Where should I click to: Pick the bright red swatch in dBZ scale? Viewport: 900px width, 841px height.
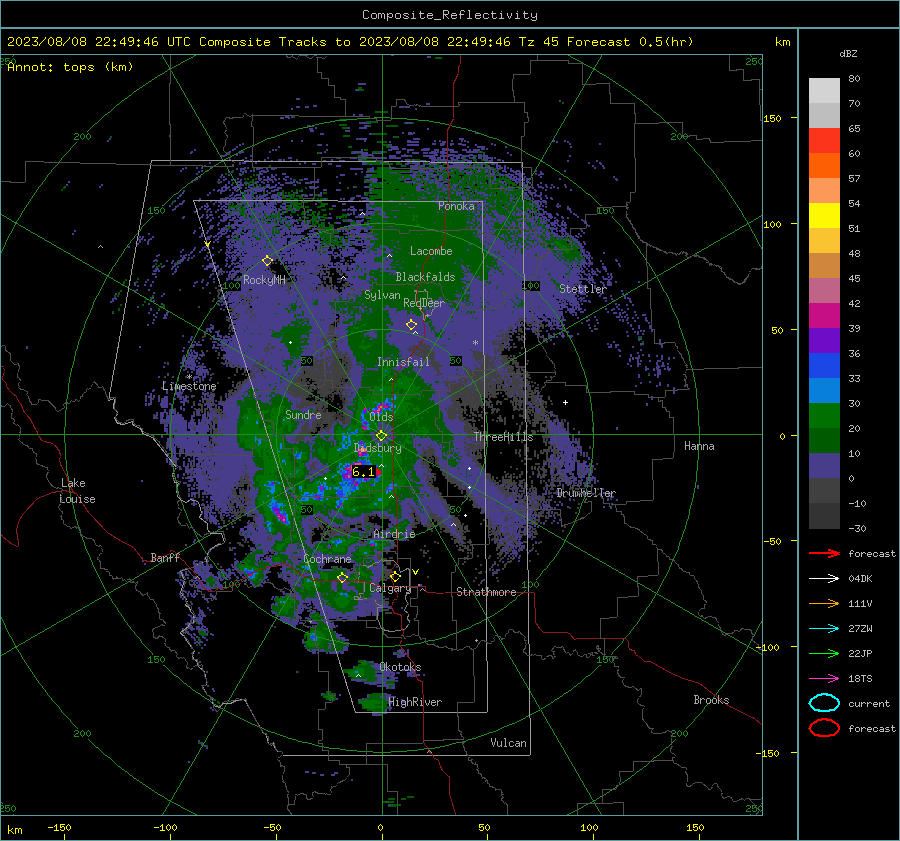coord(824,141)
